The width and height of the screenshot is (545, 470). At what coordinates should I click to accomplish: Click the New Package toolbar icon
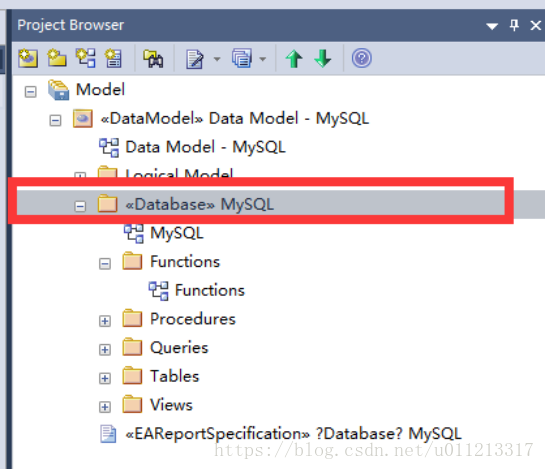click(x=57, y=58)
